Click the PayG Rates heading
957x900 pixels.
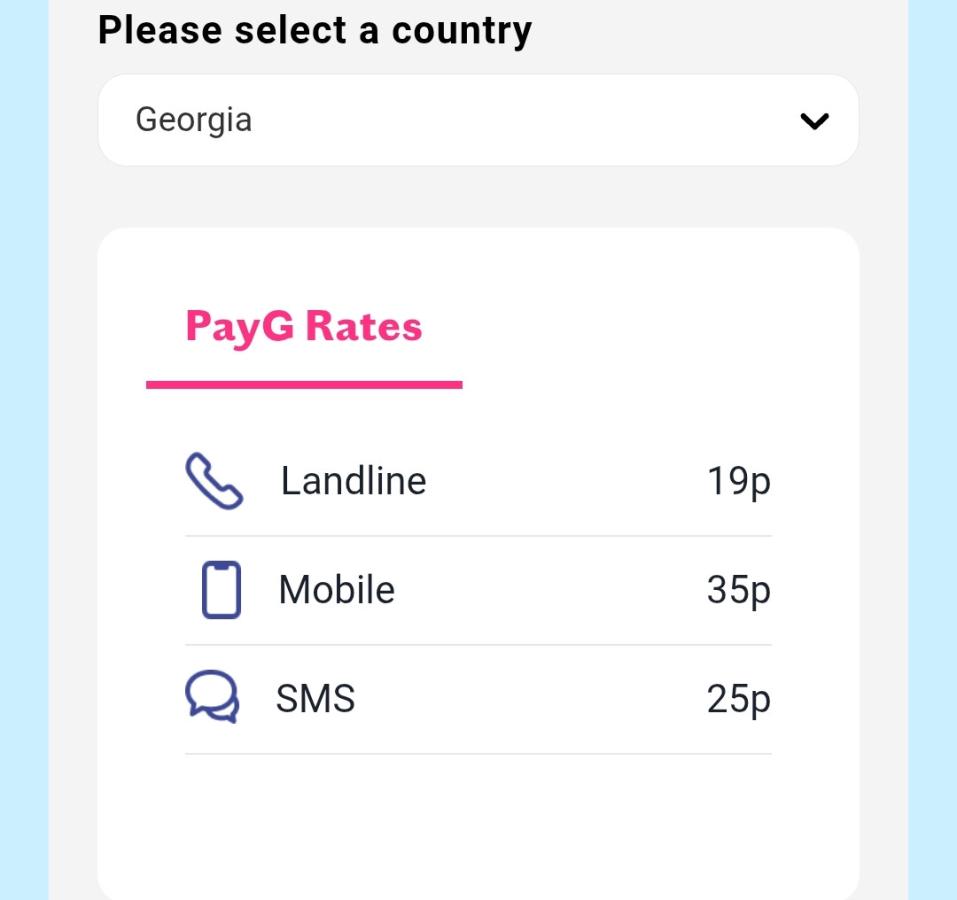tap(303, 326)
